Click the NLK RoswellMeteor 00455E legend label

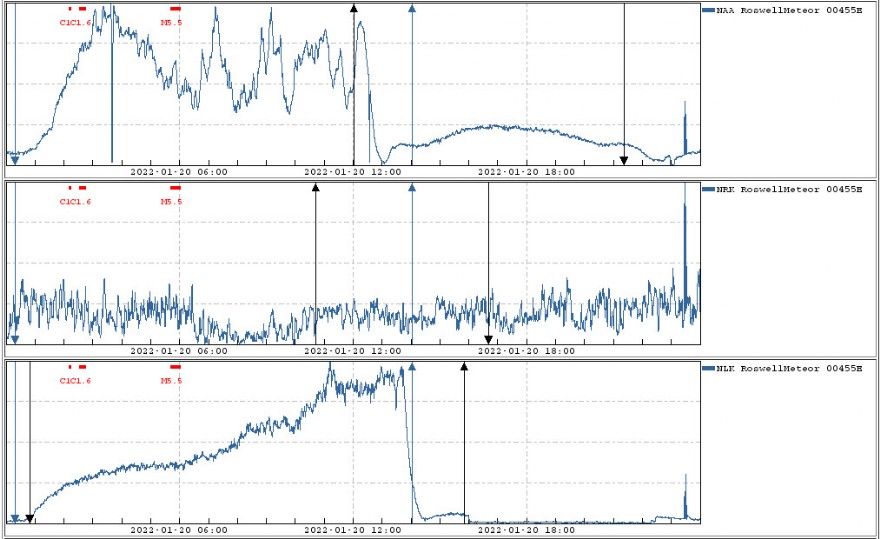(789, 368)
